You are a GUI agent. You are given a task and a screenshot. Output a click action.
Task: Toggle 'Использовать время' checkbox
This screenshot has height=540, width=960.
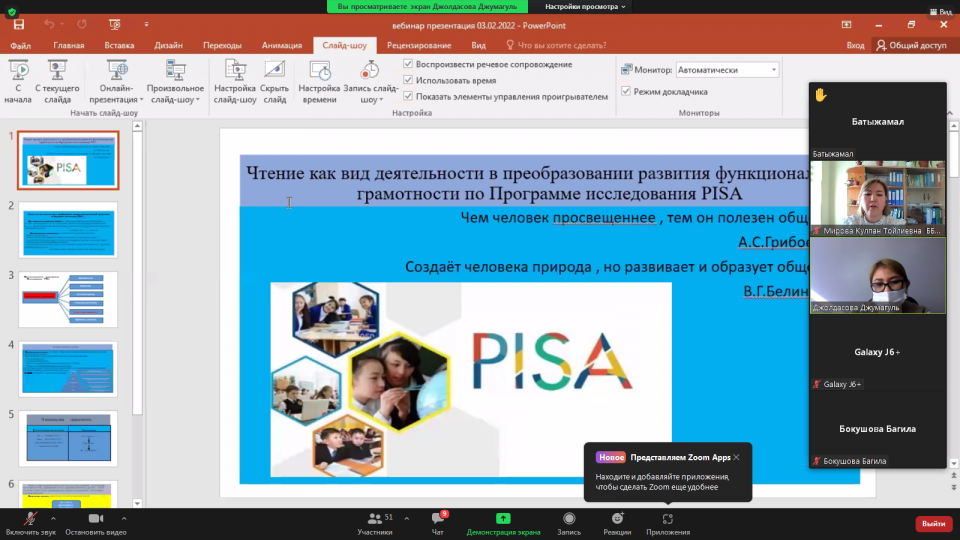click(x=408, y=80)
